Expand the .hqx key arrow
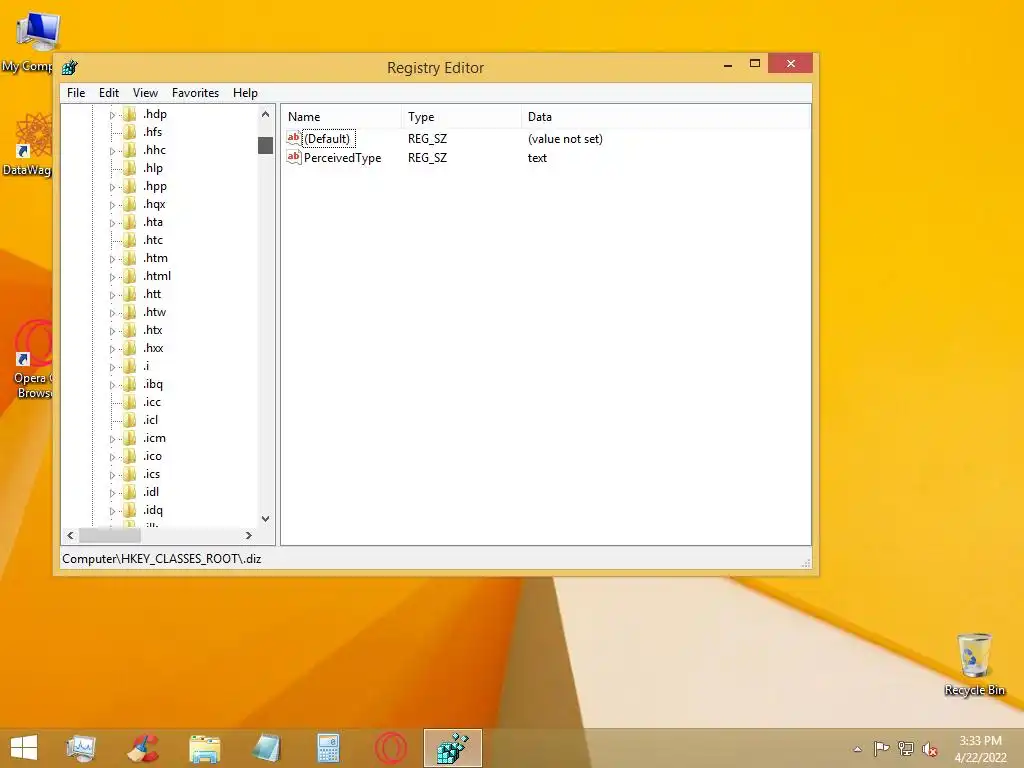 pyautogui.click(x=112, y=205)
